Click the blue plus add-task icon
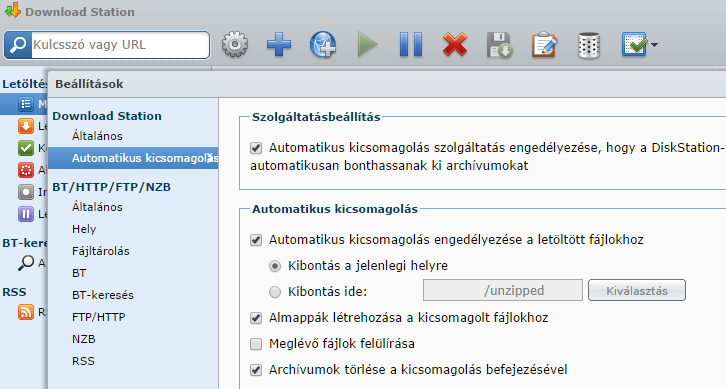The width and height of the screenshot is (726, 389). point(279,44)
